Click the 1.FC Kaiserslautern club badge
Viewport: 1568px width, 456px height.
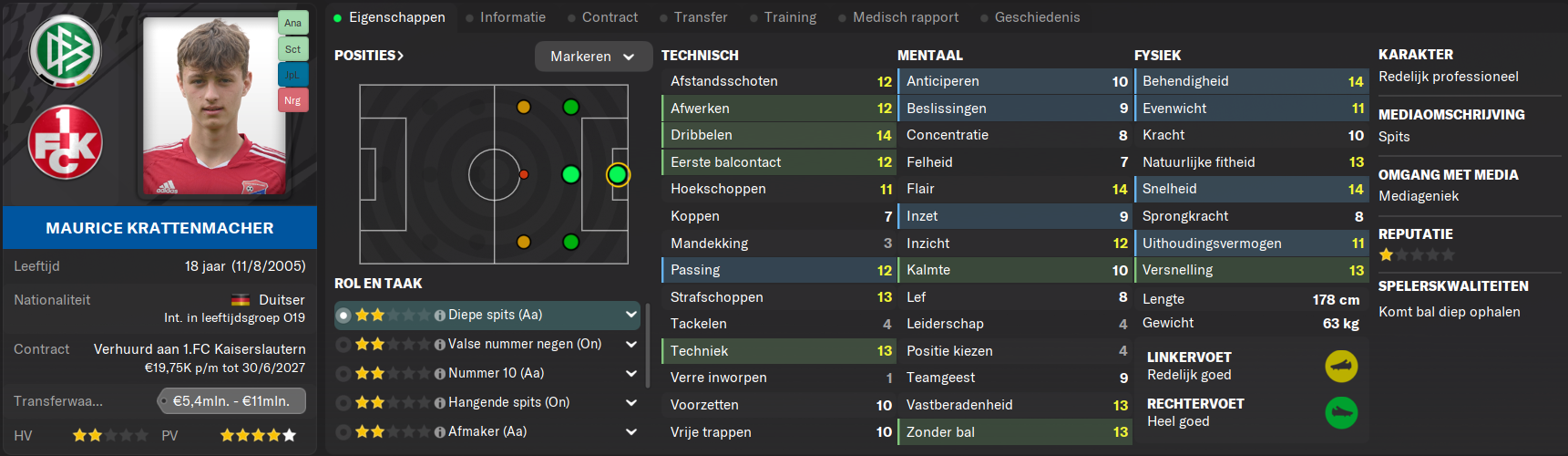(x=65, y=143)
